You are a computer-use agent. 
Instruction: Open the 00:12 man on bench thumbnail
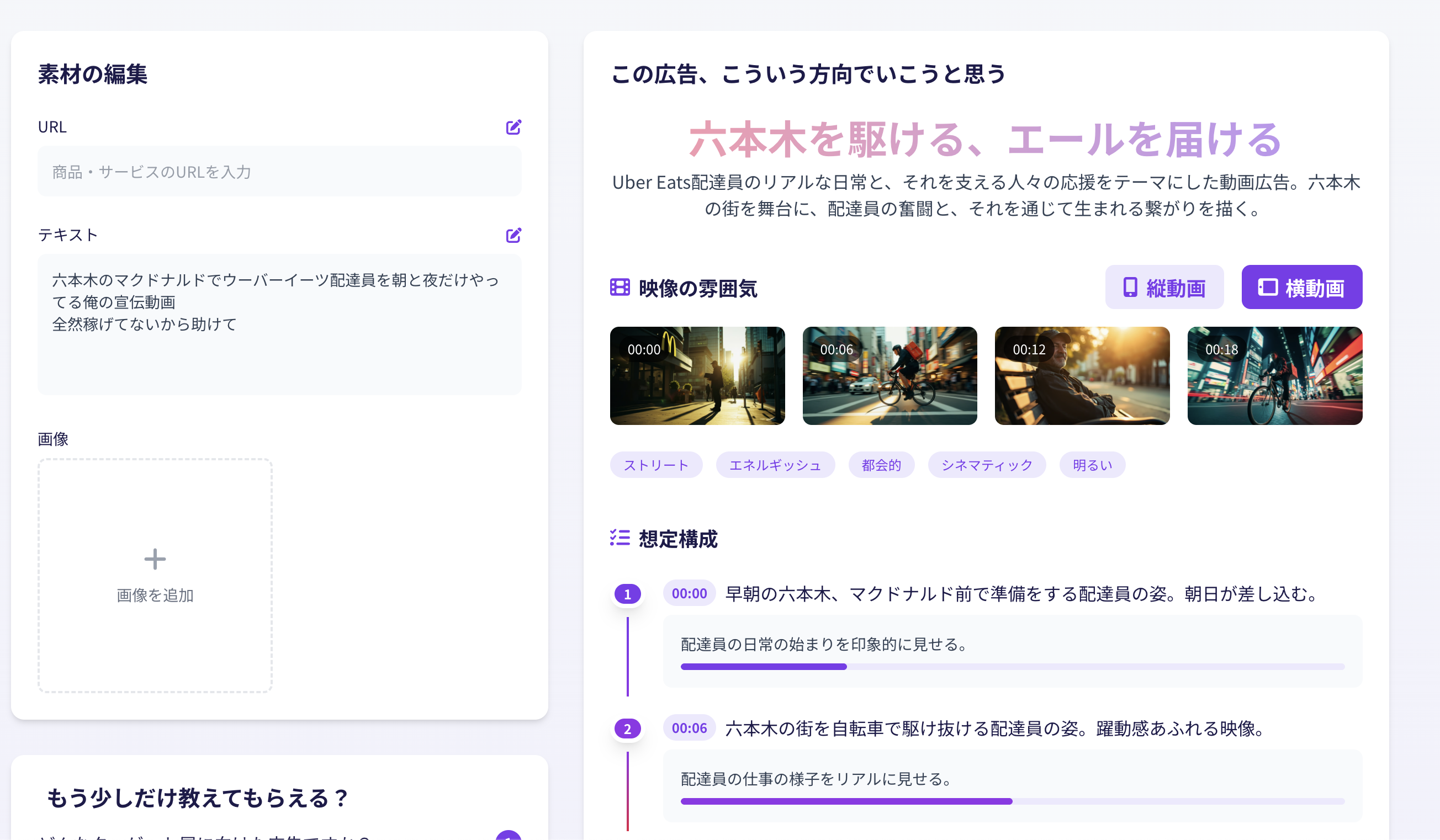click(x=1081, y=376)
